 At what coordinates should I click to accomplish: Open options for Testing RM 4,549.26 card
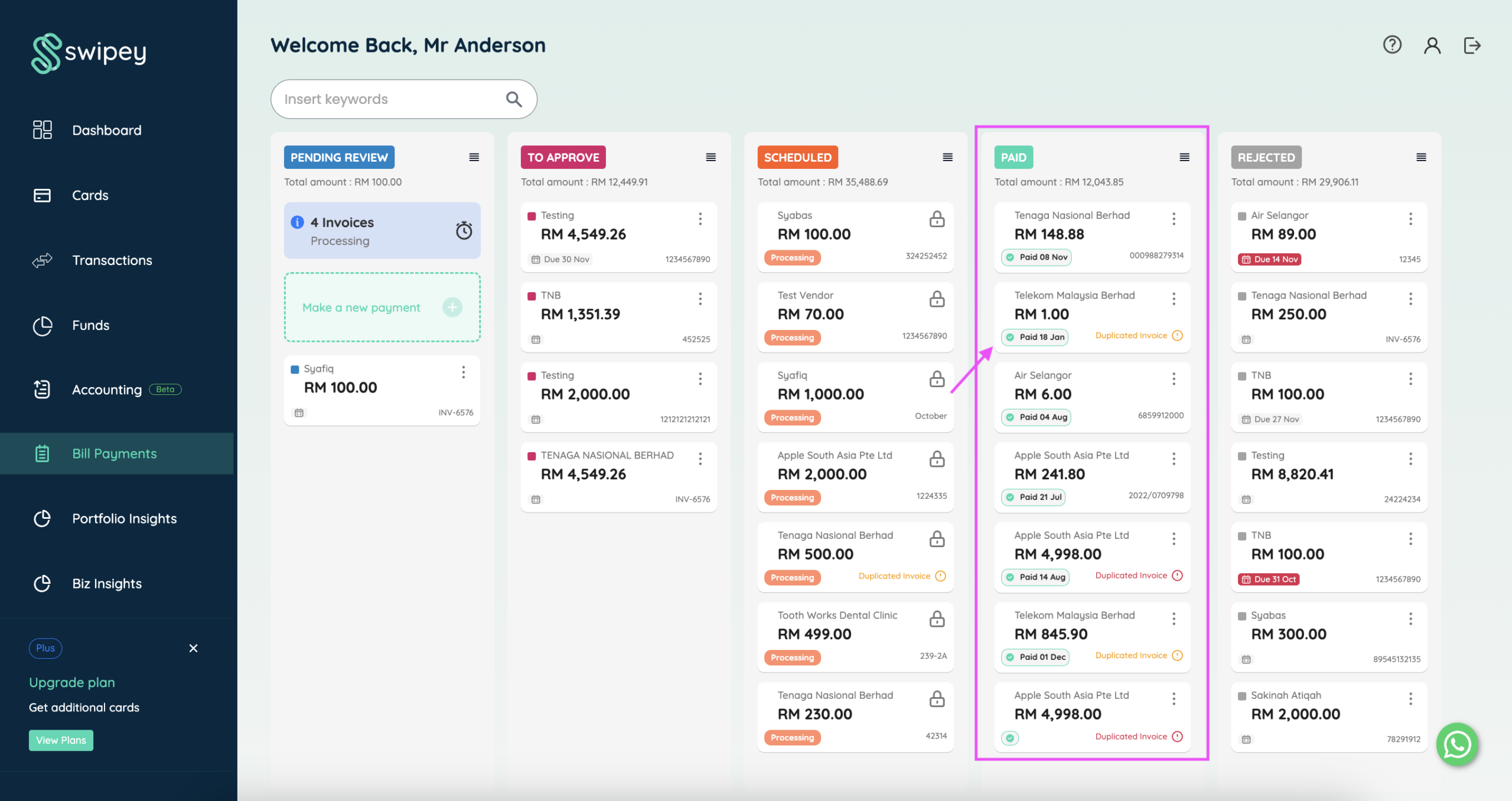click(x=700, y=219)
